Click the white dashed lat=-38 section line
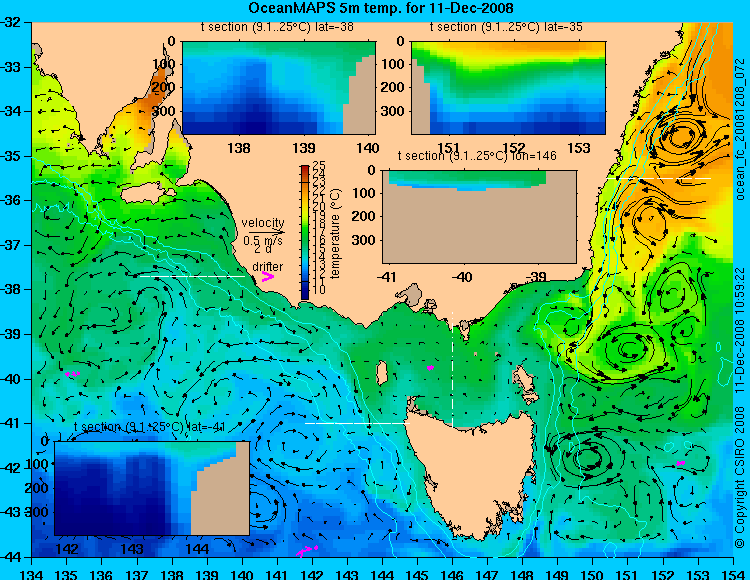This screenshot has width=750, height=580. [x=192, y=276]
